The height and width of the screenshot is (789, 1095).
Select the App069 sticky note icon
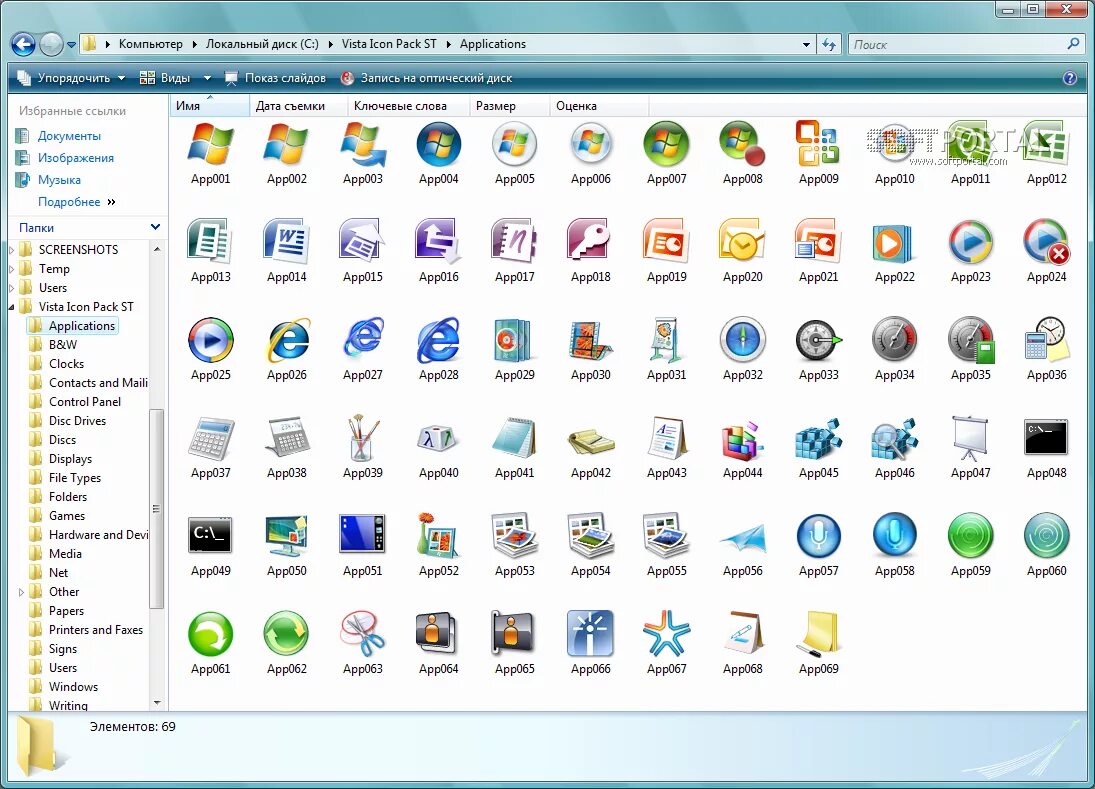[818, 633]
